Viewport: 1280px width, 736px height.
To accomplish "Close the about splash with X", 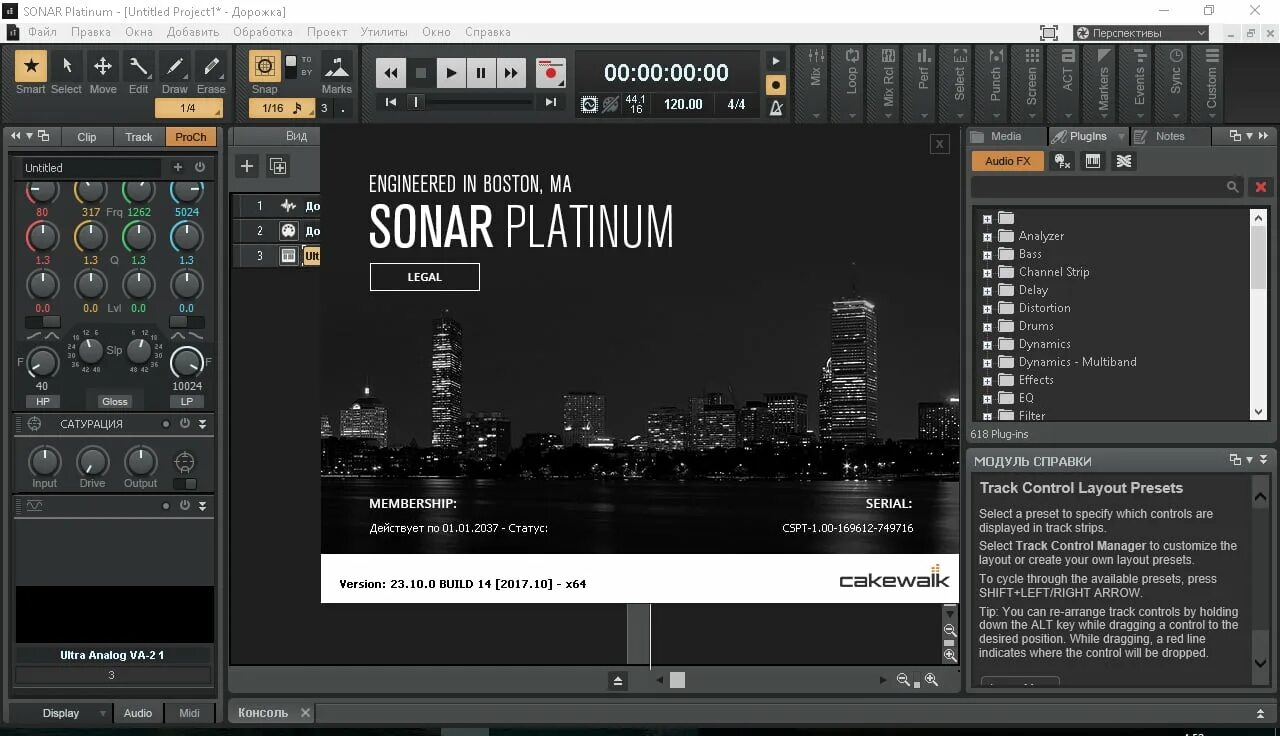I will 939,144.
